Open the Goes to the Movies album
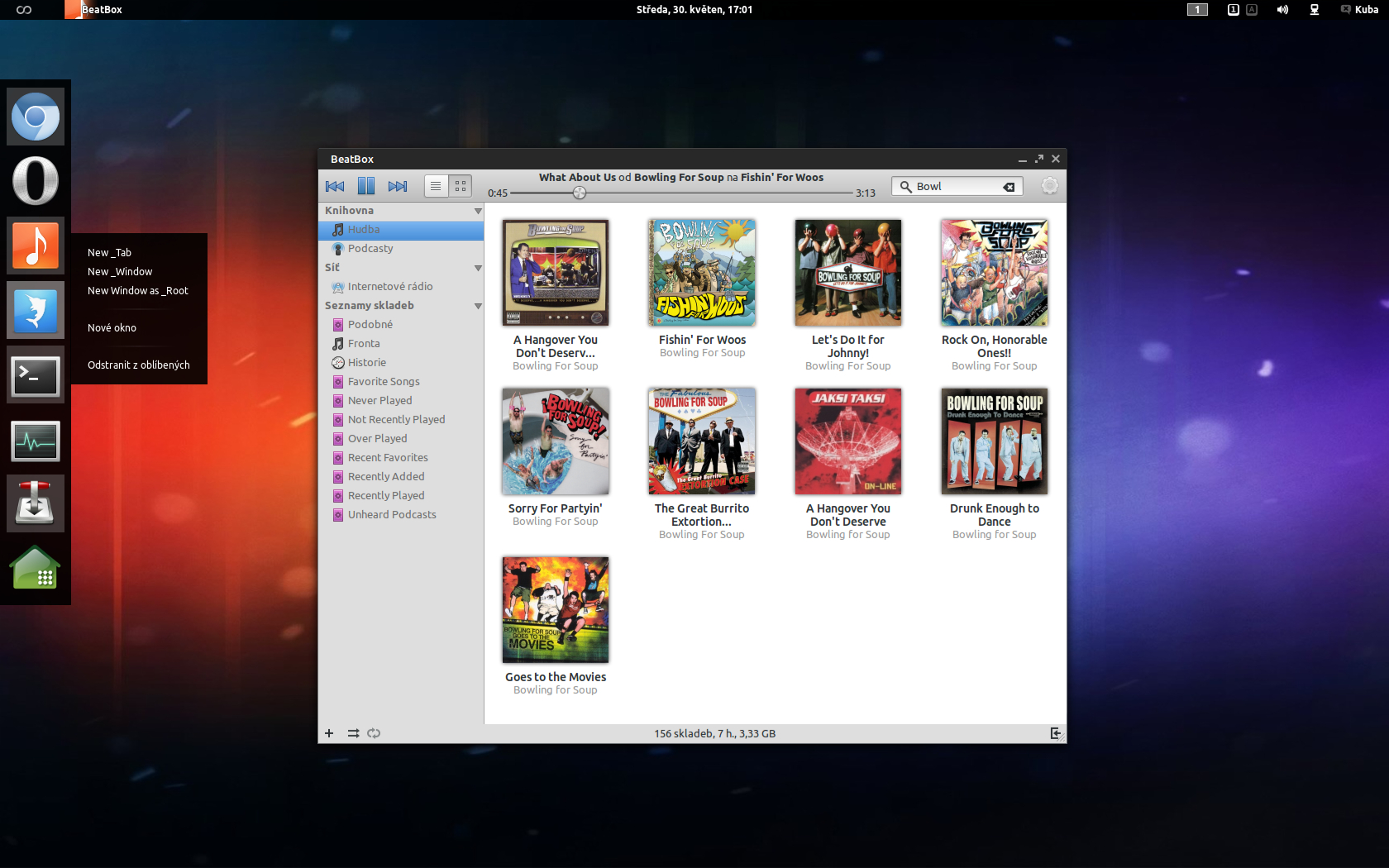 556,610
